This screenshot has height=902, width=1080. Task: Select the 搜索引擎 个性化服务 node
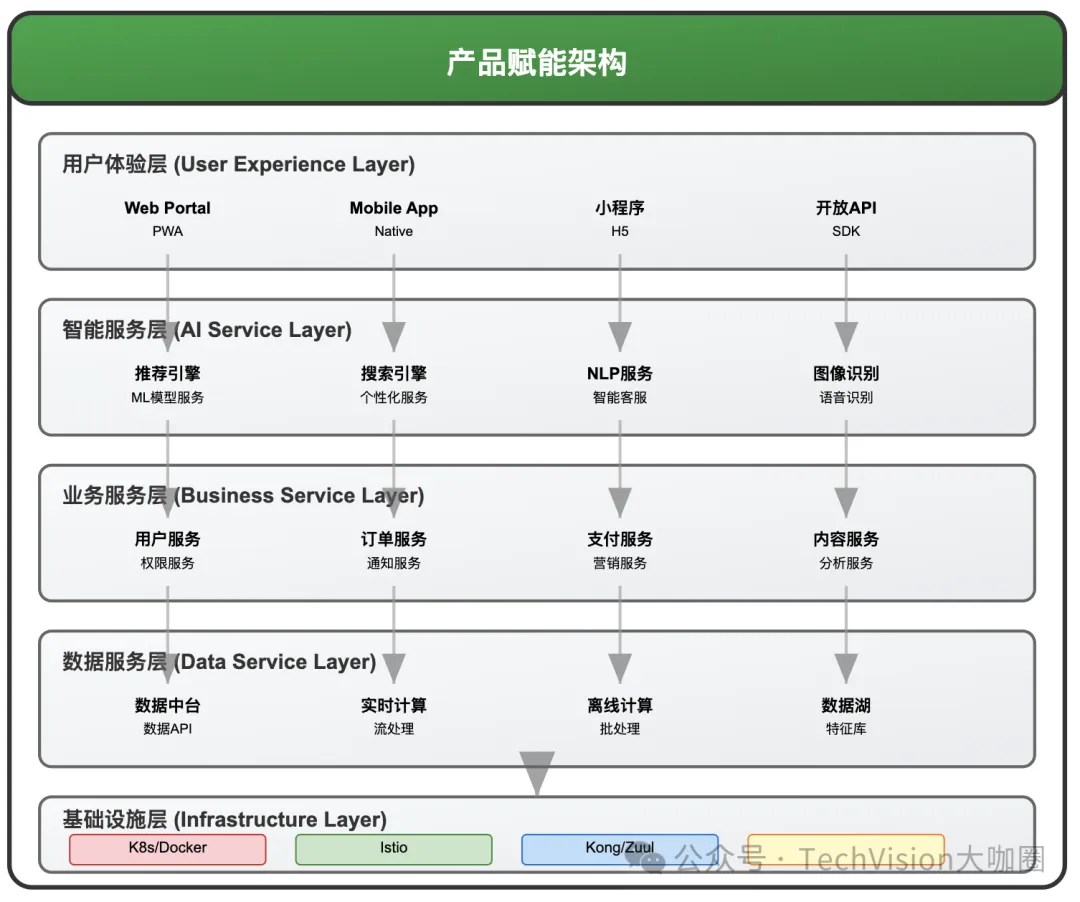(393, 385)
